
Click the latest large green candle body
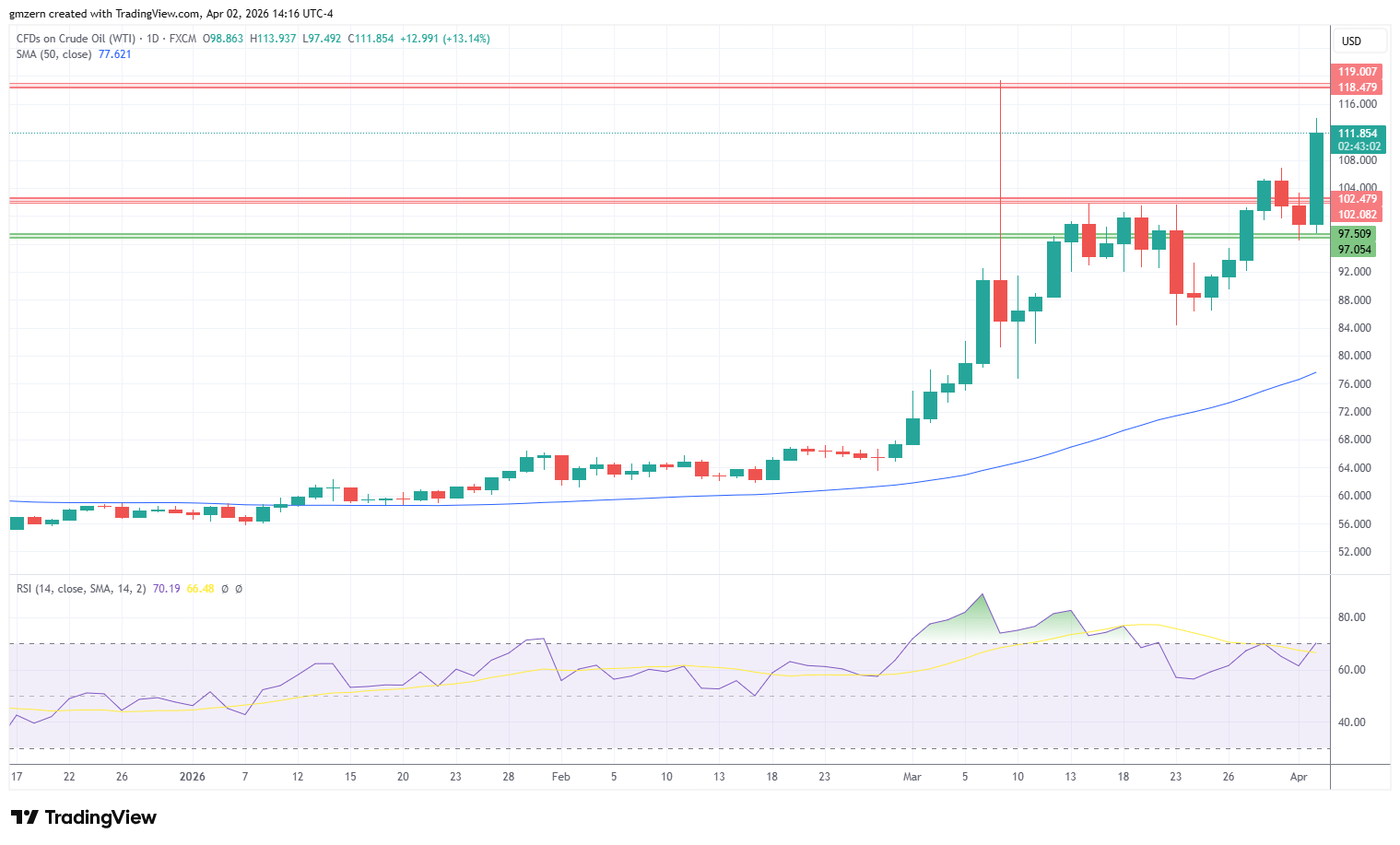point(1317,179)
